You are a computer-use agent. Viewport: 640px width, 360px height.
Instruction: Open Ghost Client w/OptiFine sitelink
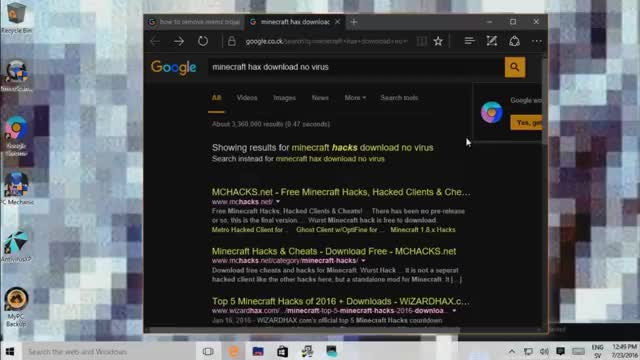coord(340,230)
